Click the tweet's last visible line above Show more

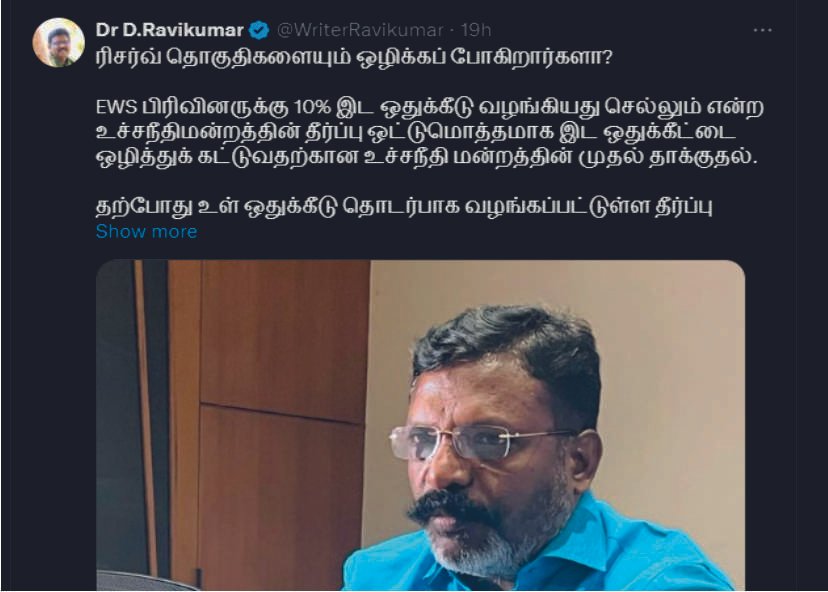[x=404, y=206]
